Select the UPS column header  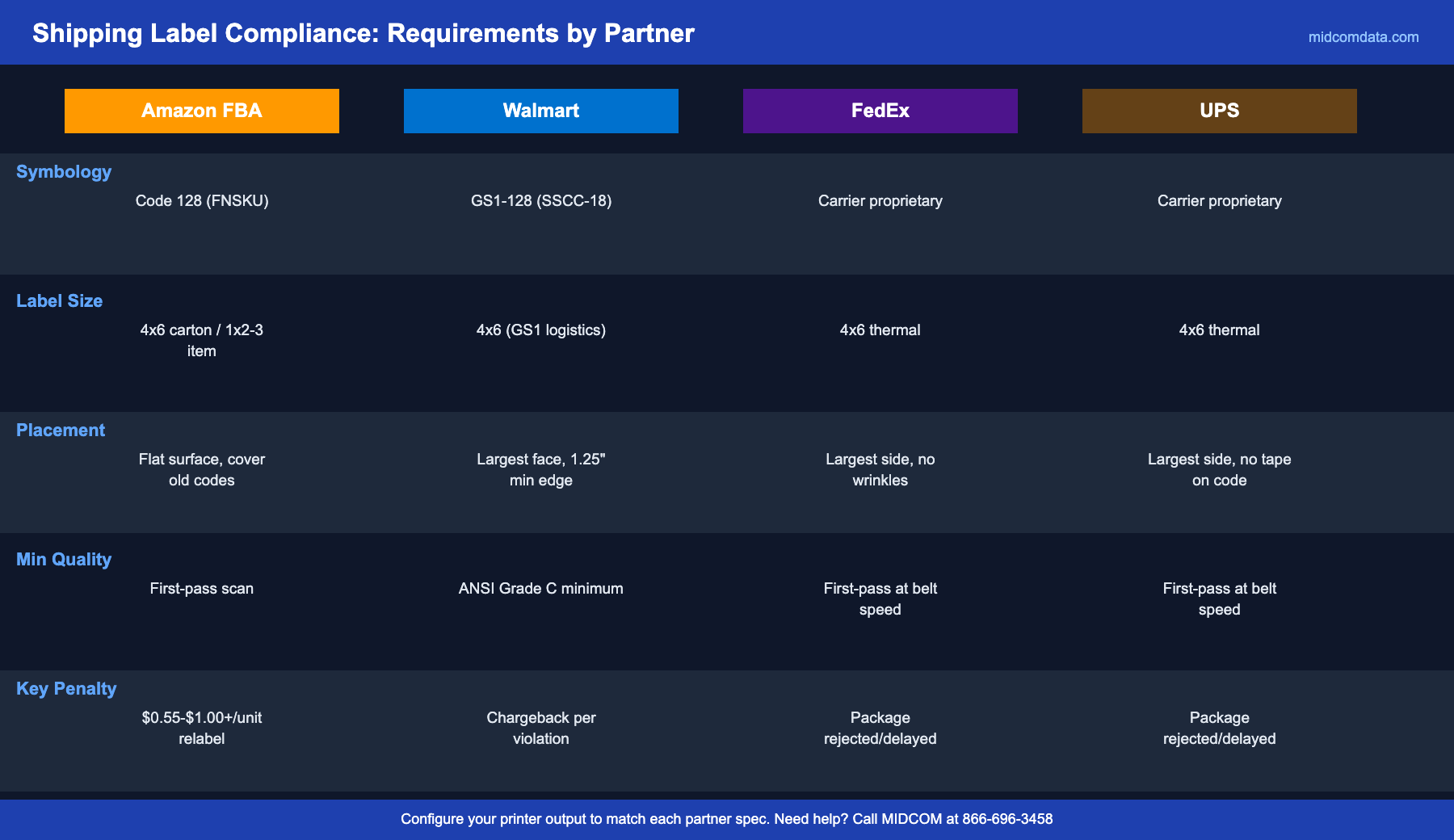pyautogui.click(x=1220, y=111)
